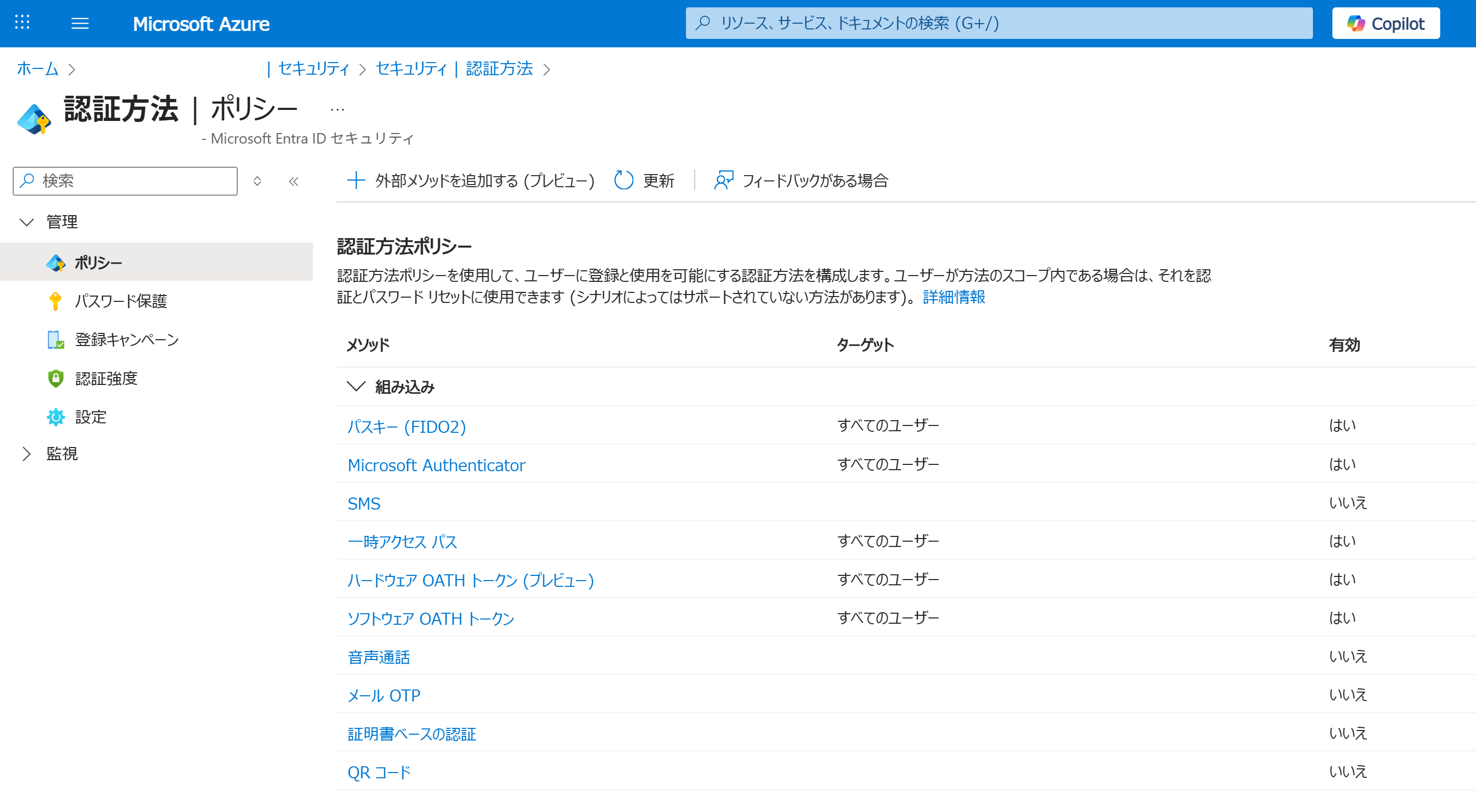This screenshot has width=1476, height=812.
Task: Collapse the 管理 section
Action: (27, 222)
